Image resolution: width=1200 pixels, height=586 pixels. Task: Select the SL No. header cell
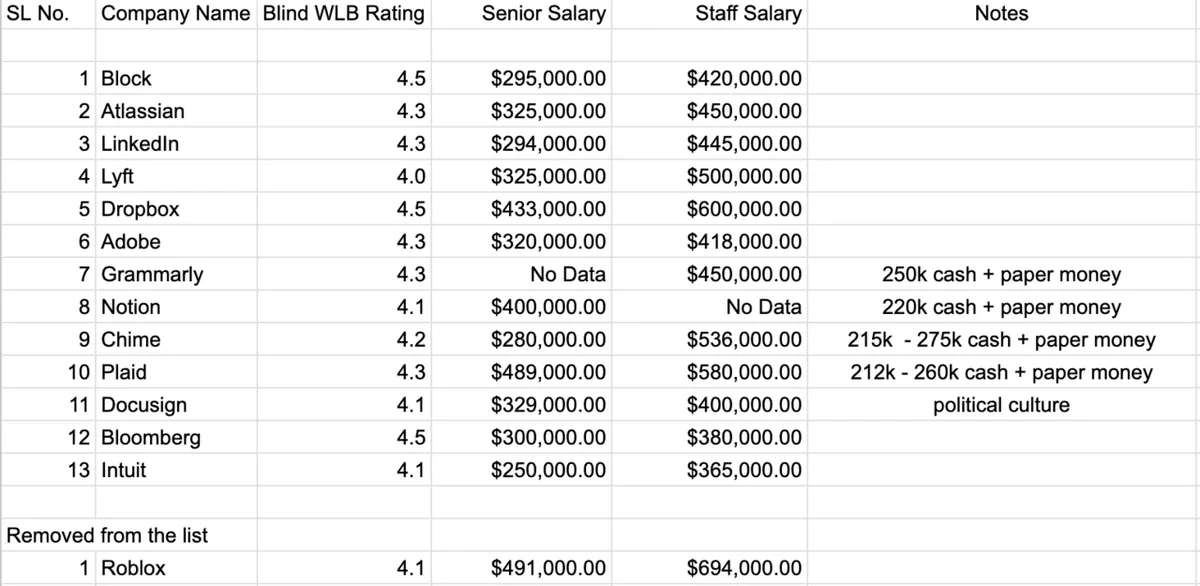pyautogui.click(x=38, y=14)
